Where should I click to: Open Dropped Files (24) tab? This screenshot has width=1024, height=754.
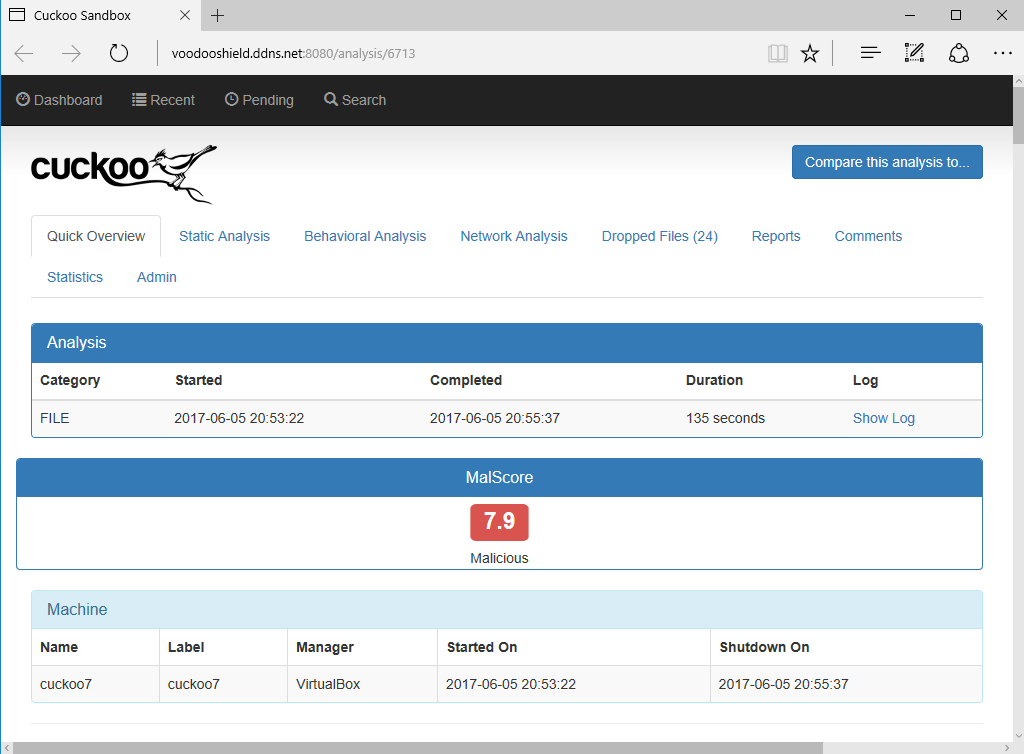click(x=660, y=236)
